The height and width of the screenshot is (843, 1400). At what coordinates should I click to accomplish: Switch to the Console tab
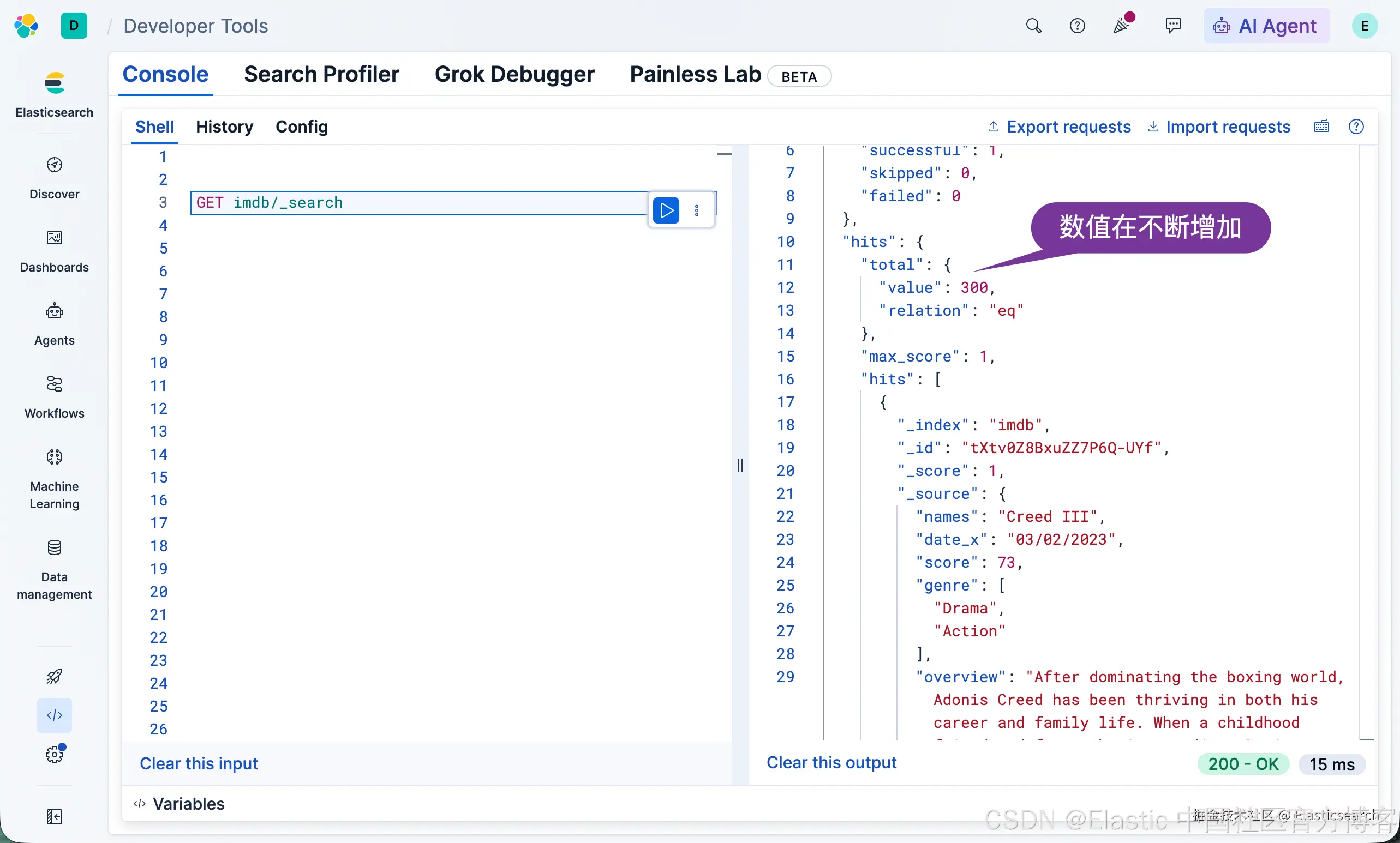pos(165,74)
